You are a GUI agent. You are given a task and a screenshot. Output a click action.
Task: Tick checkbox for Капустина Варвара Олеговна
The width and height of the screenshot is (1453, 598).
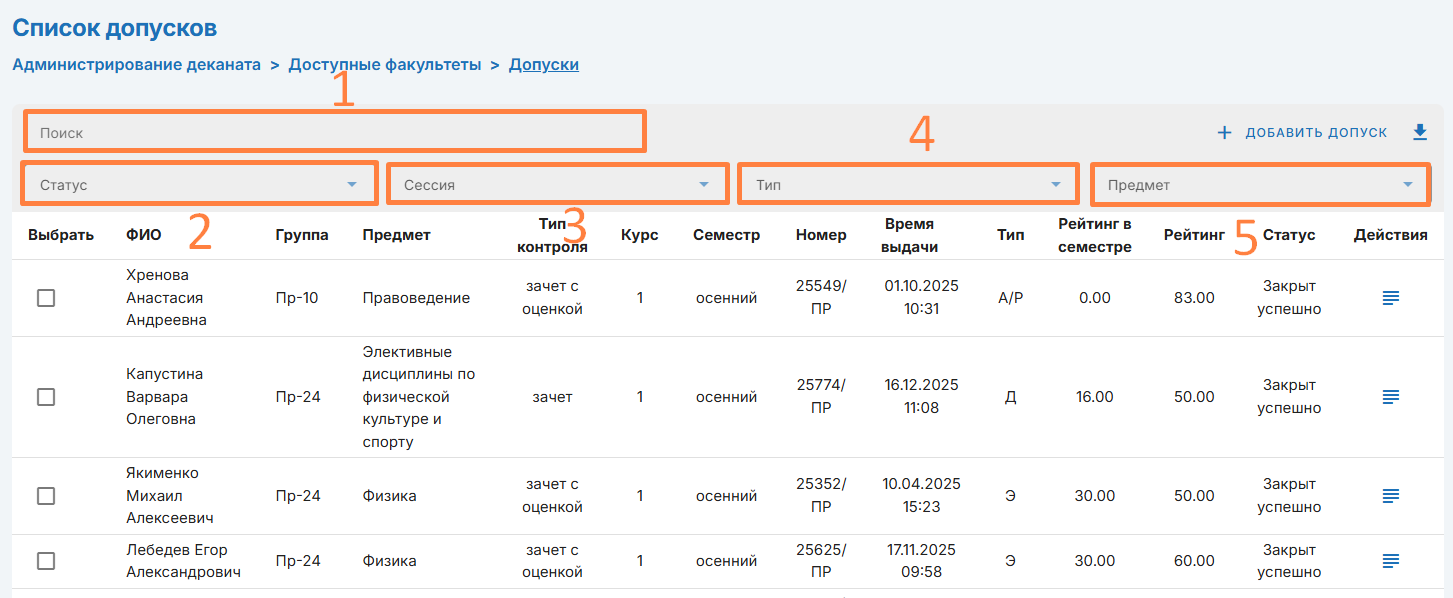[46, 397]
